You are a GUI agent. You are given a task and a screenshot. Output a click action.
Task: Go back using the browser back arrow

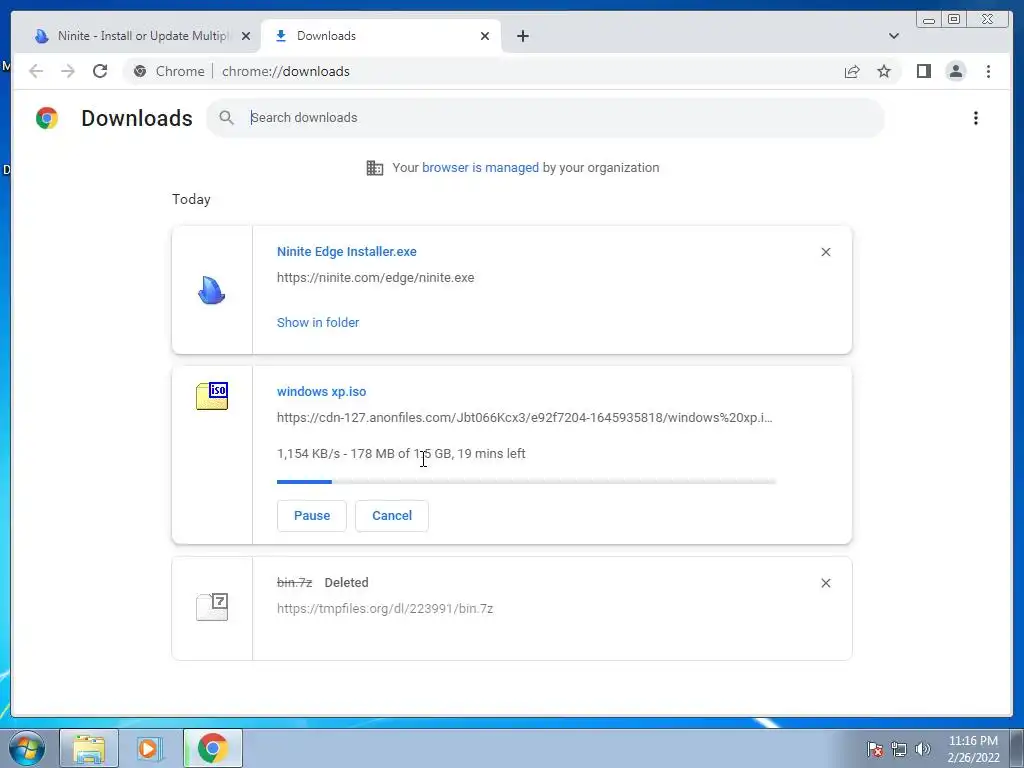(x=36, y=71)
